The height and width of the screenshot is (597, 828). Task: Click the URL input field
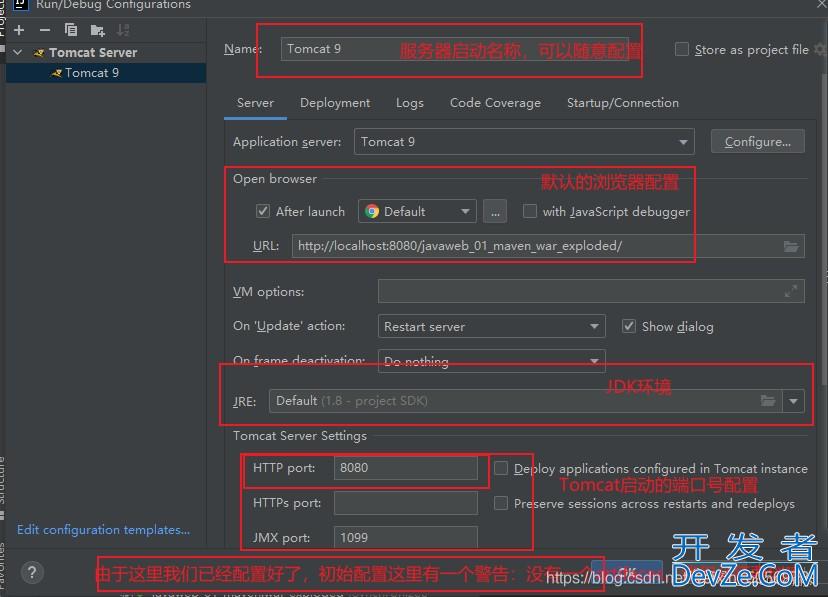point(548,246)
